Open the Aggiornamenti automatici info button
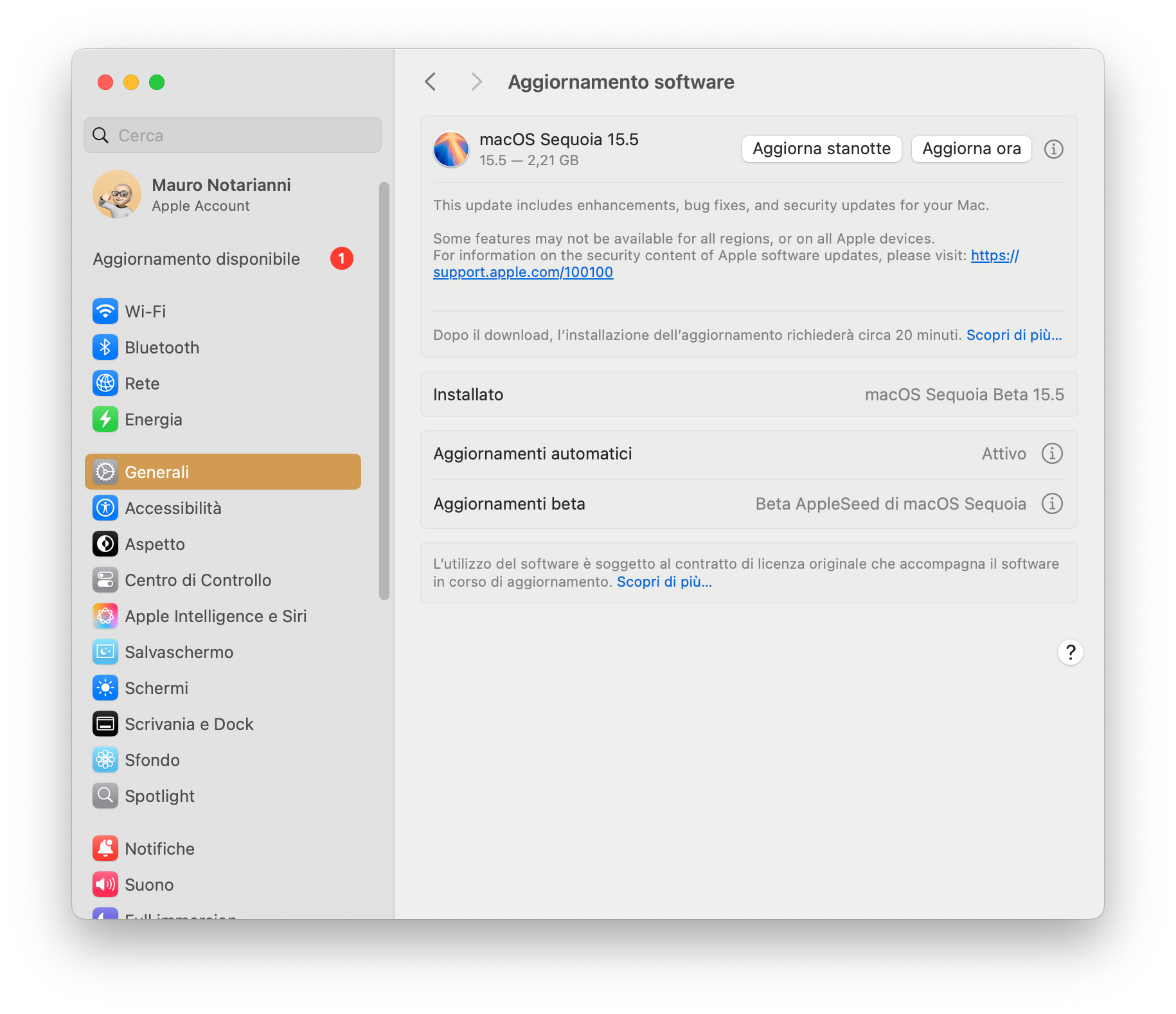The width and height of the screenshot is (1176, 1014). click(1052, 454)
